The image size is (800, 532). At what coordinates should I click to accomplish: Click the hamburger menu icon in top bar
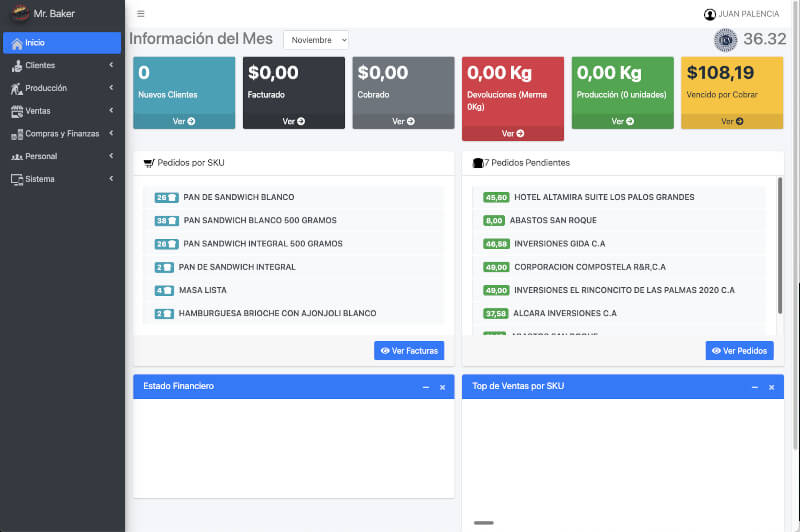point(141,14)
